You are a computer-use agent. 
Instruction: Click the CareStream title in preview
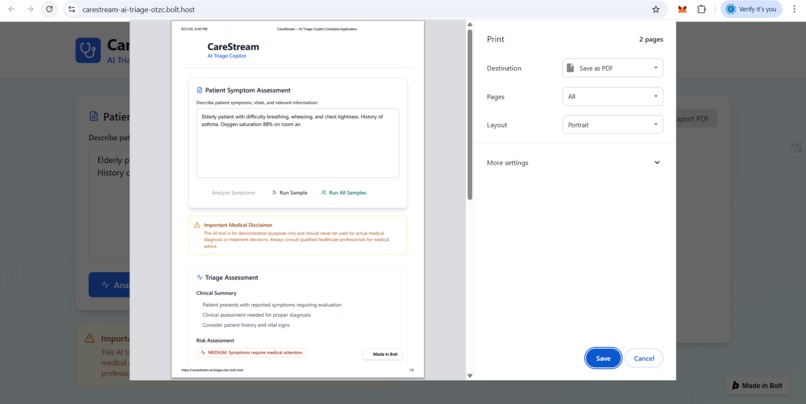pos(233,47)
